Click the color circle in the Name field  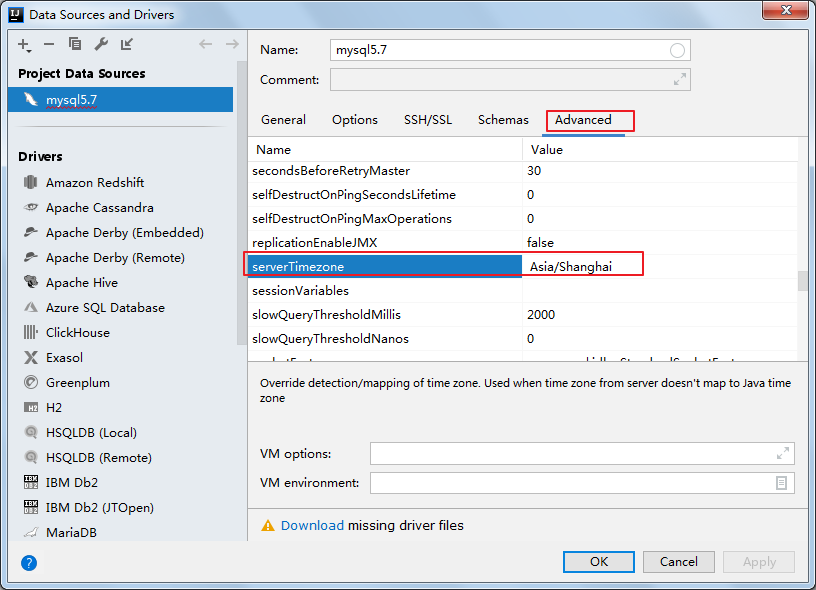coord(677,50)
